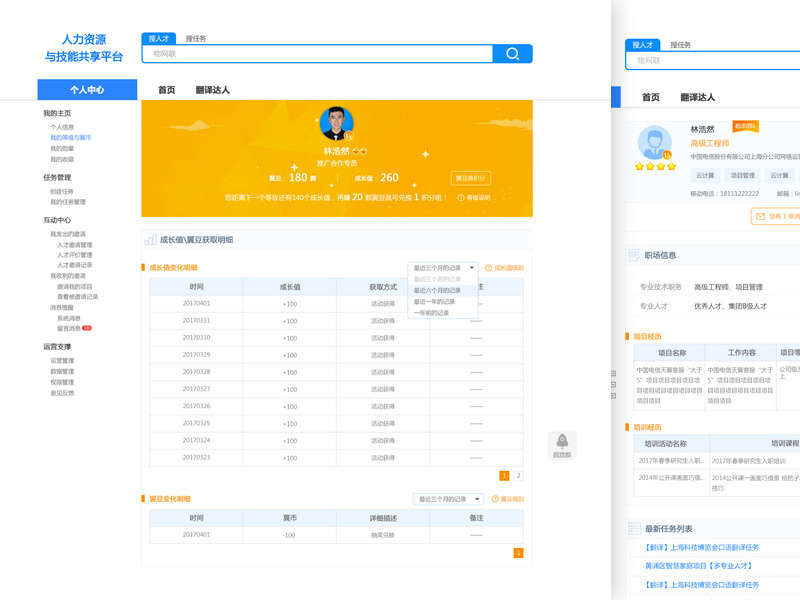Image resolution: width=800 pixels, height=600 pixels.
Task: Click the 20170401 cell in 成长值 table
Action: pos(196,304)
